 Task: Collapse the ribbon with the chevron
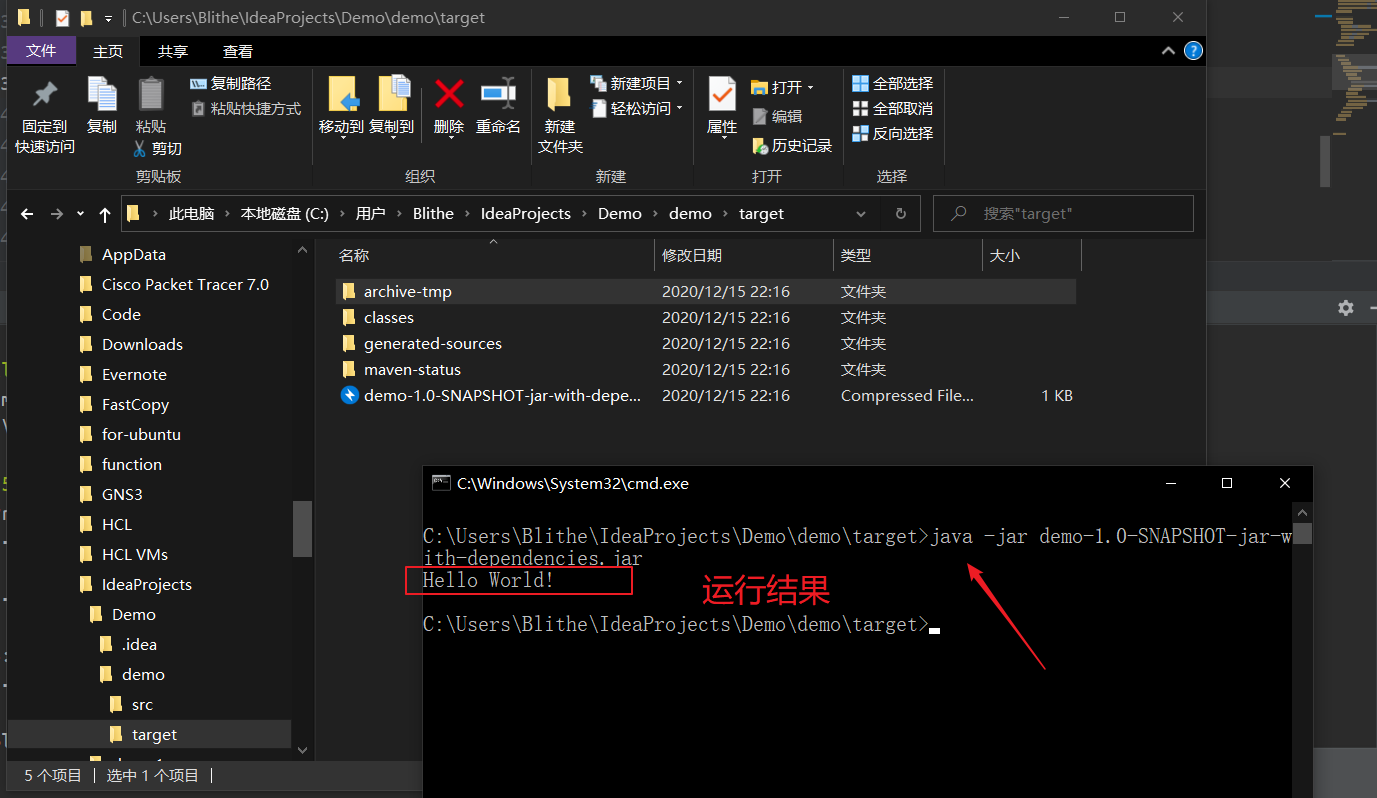click(x=1168, y=51)
